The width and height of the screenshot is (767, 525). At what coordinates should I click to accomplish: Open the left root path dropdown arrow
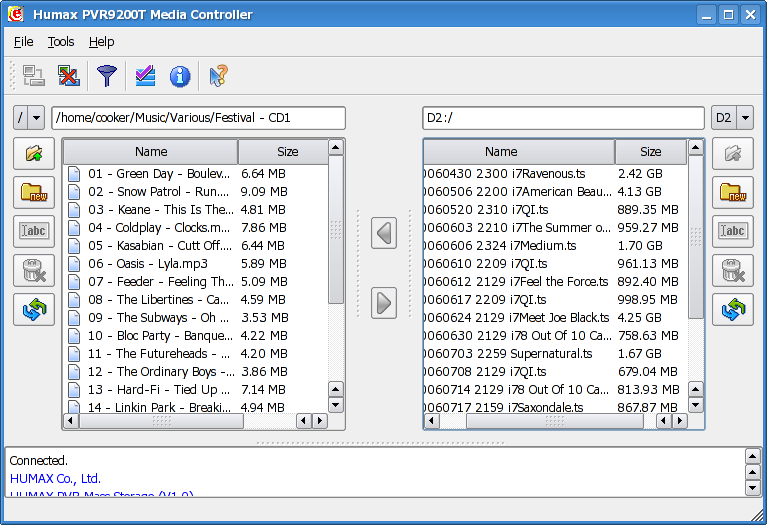36,118
